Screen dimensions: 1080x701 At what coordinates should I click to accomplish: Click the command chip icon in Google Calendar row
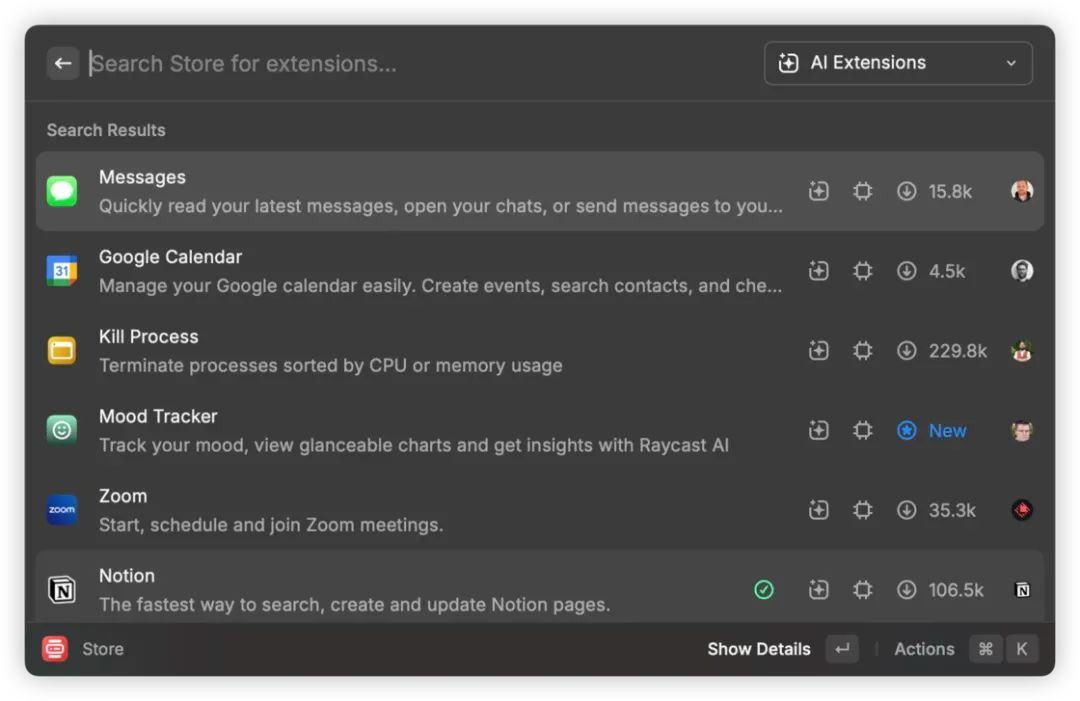[x=862, y=271]
